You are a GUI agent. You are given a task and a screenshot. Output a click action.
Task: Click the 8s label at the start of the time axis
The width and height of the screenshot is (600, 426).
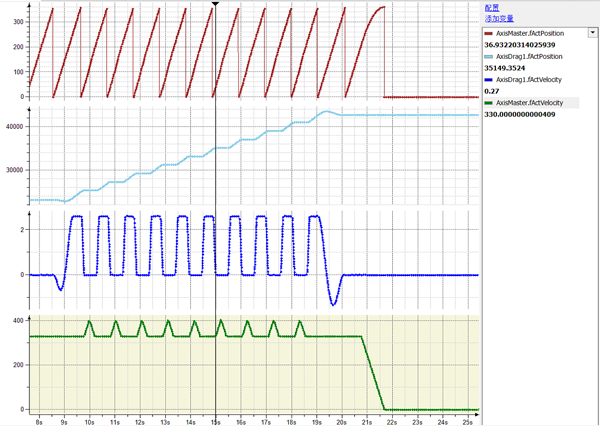coord(38,422)
